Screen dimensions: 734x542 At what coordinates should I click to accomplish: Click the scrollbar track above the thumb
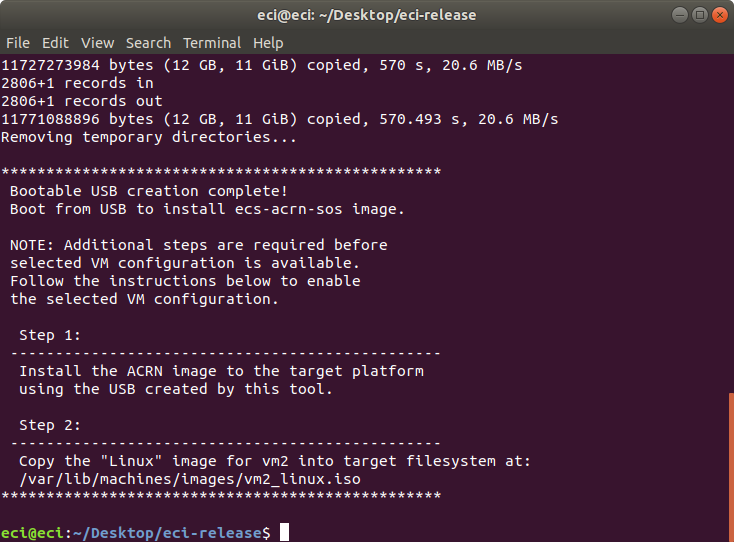click(731, 223)
